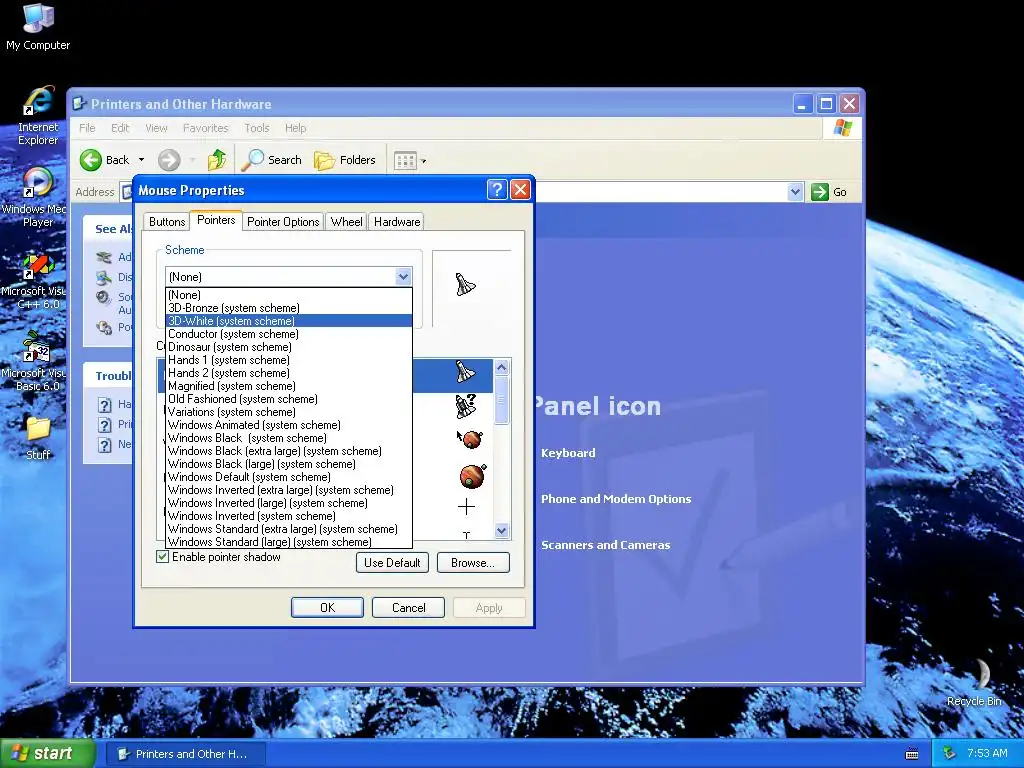Choose Conductor (system scheme) entry
1024x768 pixels.
pyautogui.click(x=289, y=334)
